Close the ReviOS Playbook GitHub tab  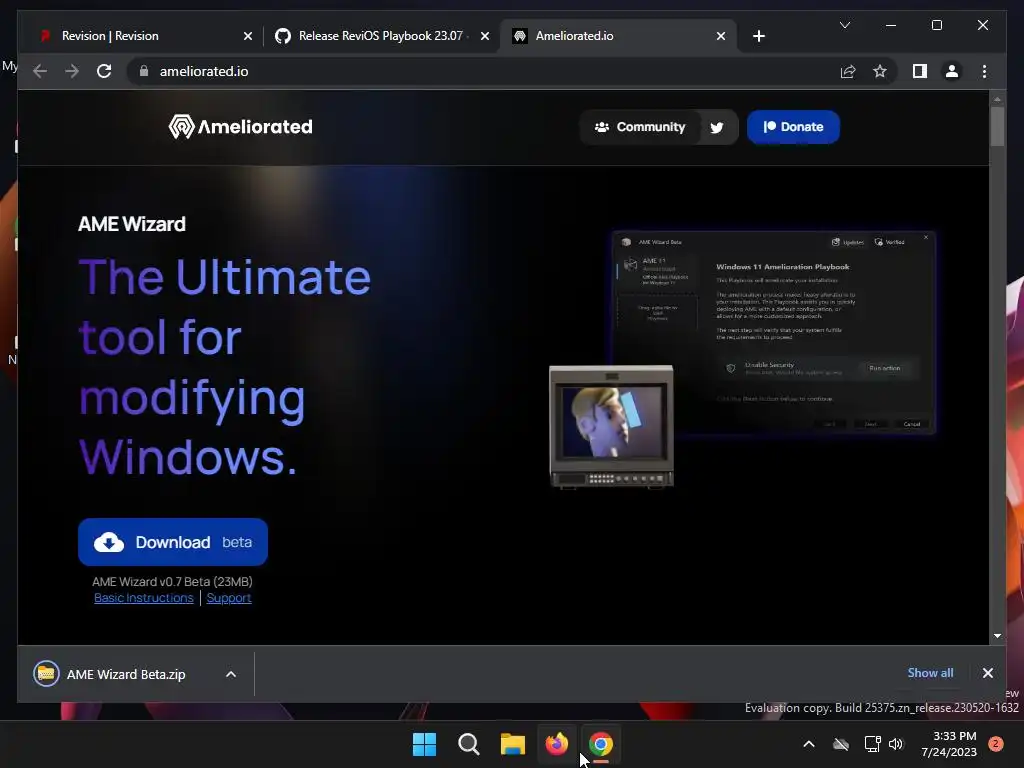point(485,36)
